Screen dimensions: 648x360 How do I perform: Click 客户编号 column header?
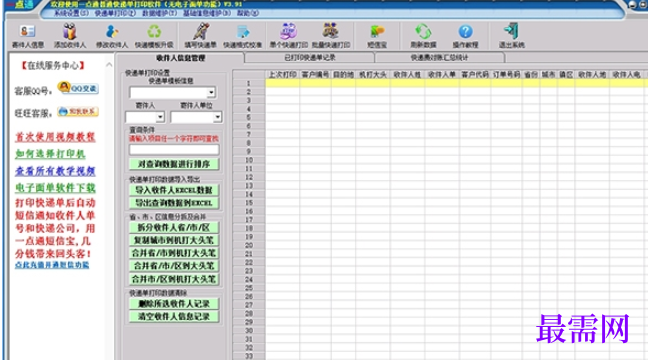pos(315,75)
